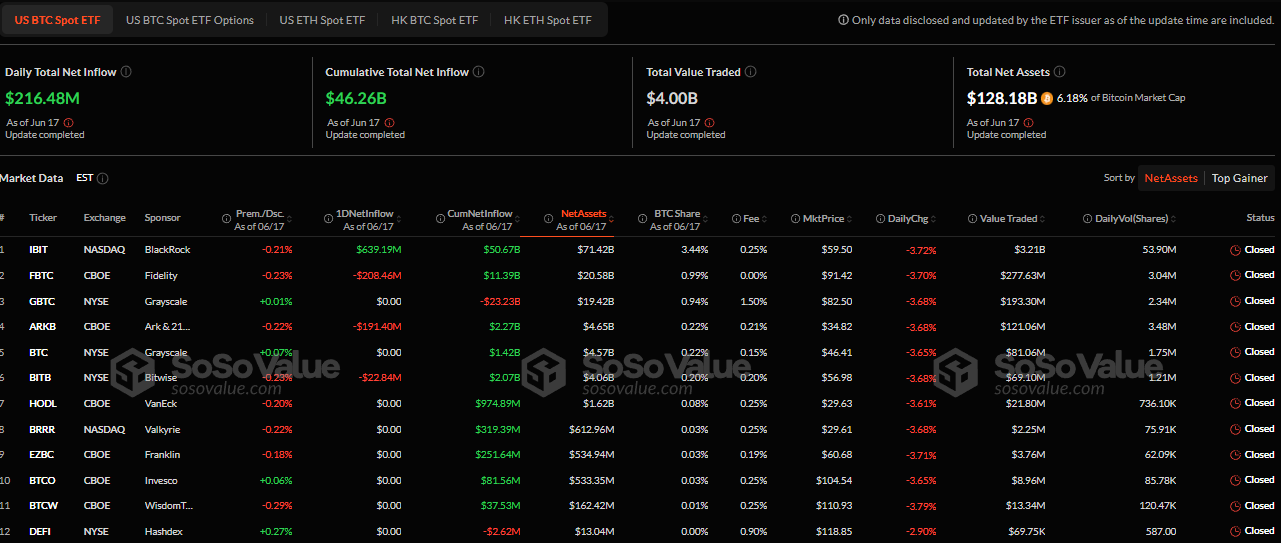Click info icon before Prem./Dsc. column header
This screenshot has width=1281, height=543.
click(225, 218)
